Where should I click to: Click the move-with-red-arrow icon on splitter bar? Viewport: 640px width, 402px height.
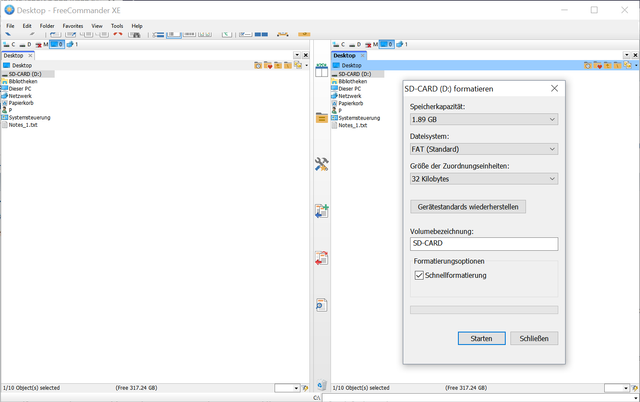pyautogui.click(x=322, y=258)
